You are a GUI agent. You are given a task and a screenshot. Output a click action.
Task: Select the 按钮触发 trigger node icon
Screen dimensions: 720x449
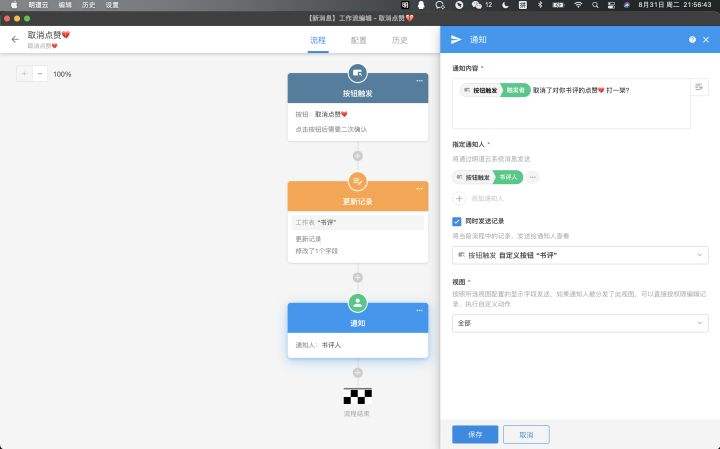click(358, 73)
